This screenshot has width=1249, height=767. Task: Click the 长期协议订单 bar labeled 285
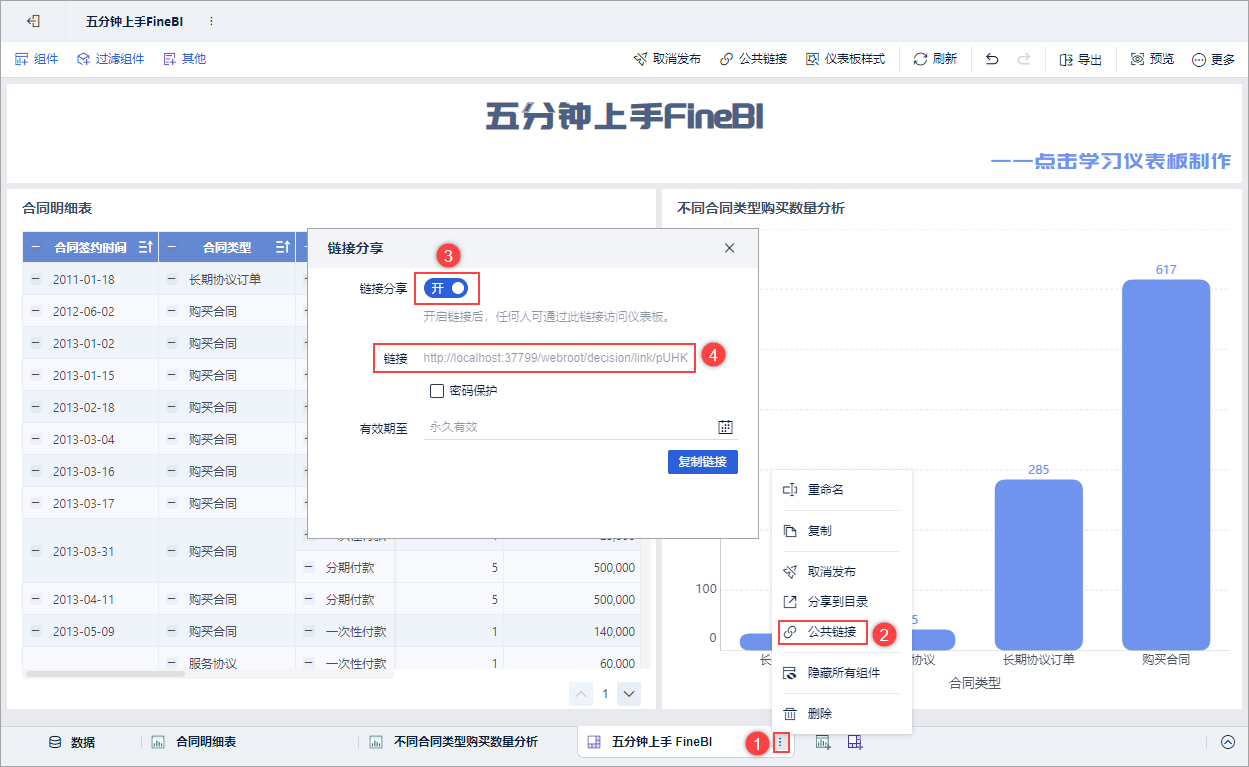(1038, 565)
